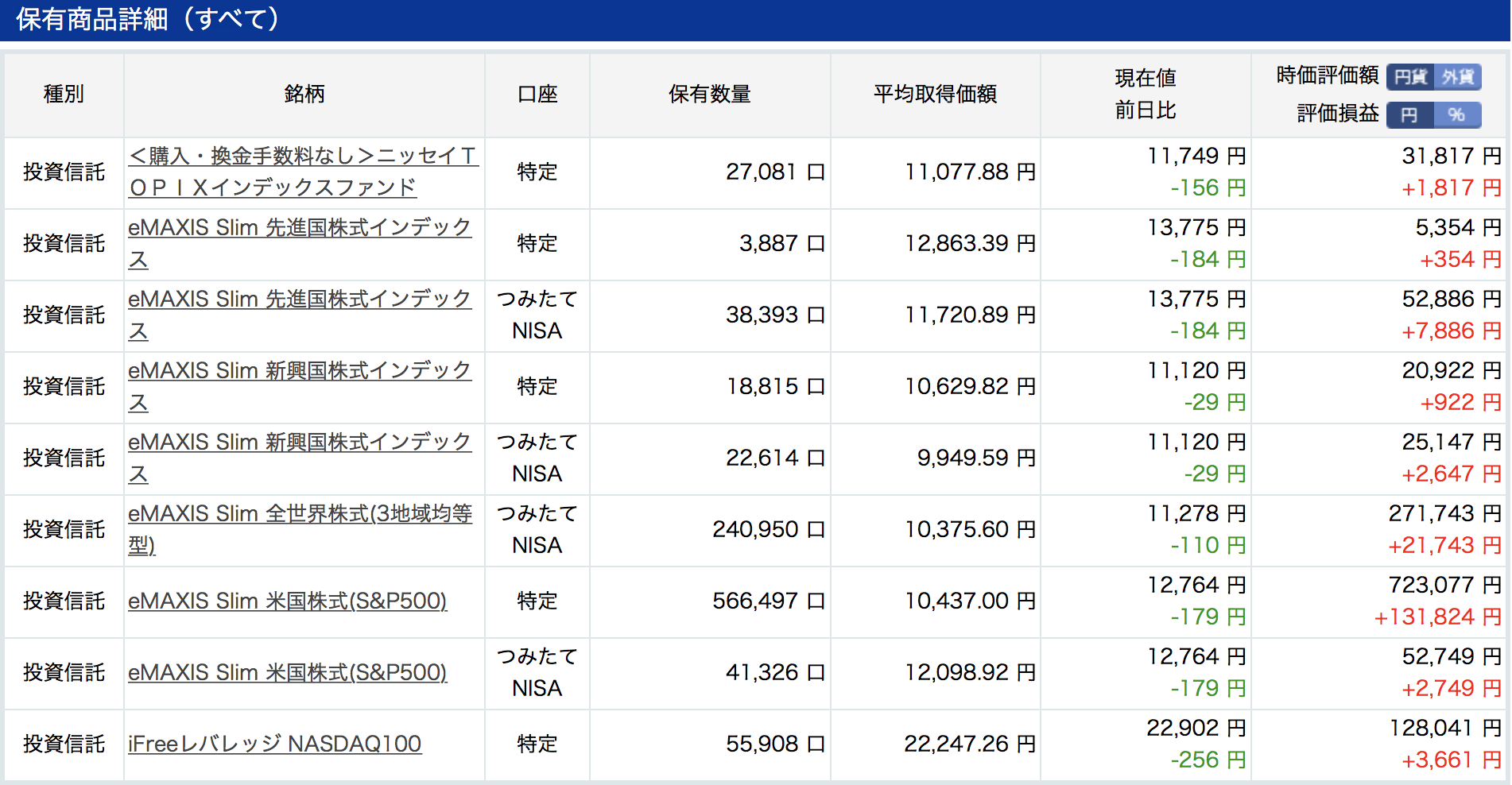Open ニッセイTOPIXインデックスファンド link
The height and width of the screenshot is (785, 1512).
[x=303, y=172]
